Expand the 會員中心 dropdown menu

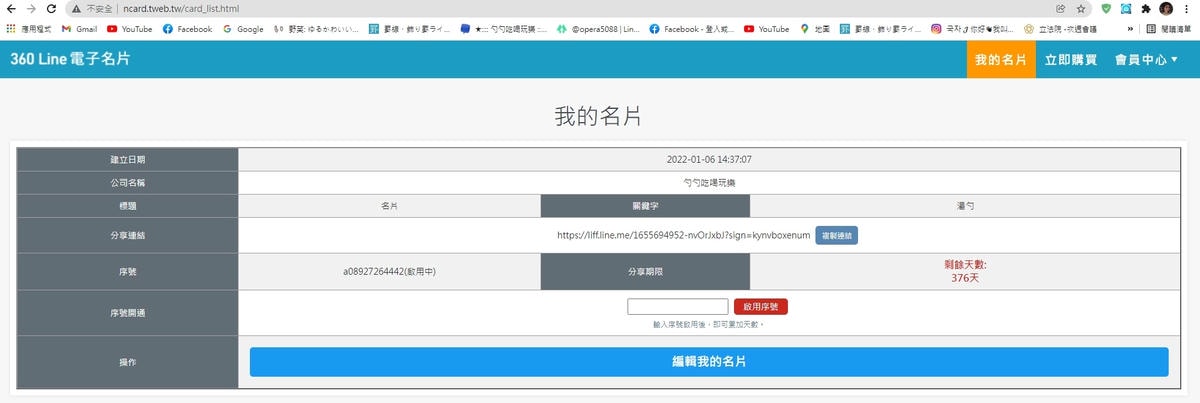pos(1146,60)
